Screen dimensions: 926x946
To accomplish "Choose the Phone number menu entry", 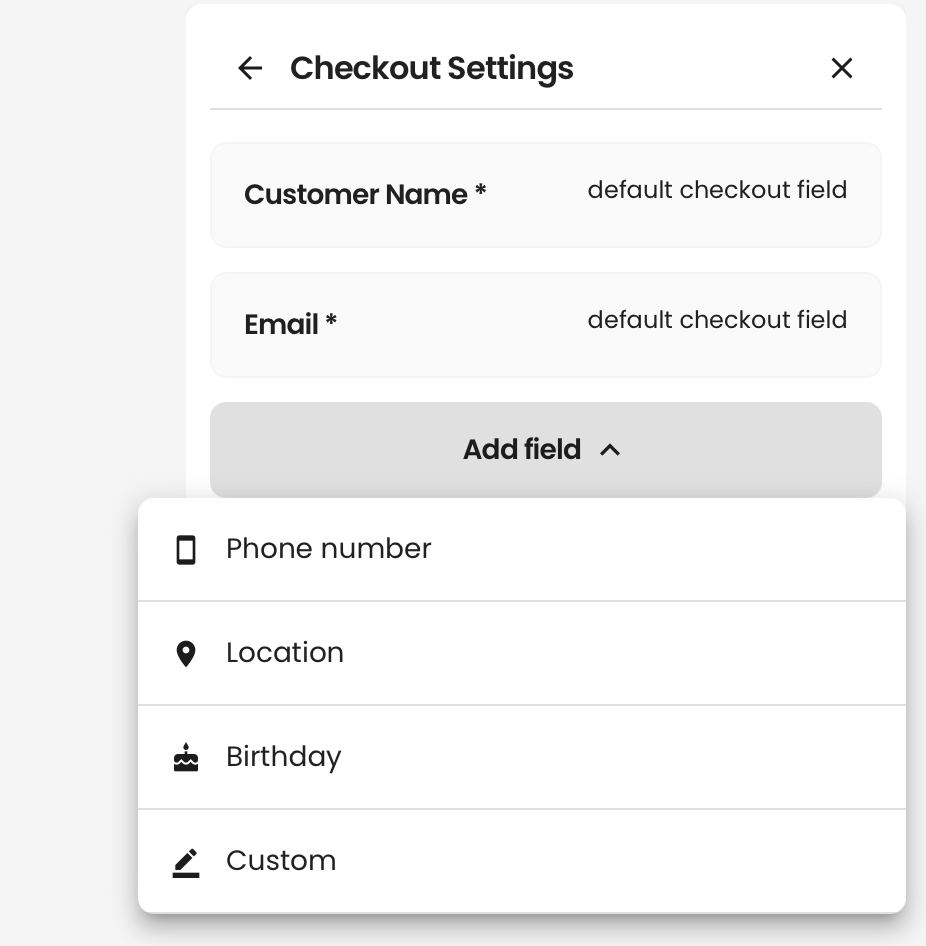I will point(522,550).
